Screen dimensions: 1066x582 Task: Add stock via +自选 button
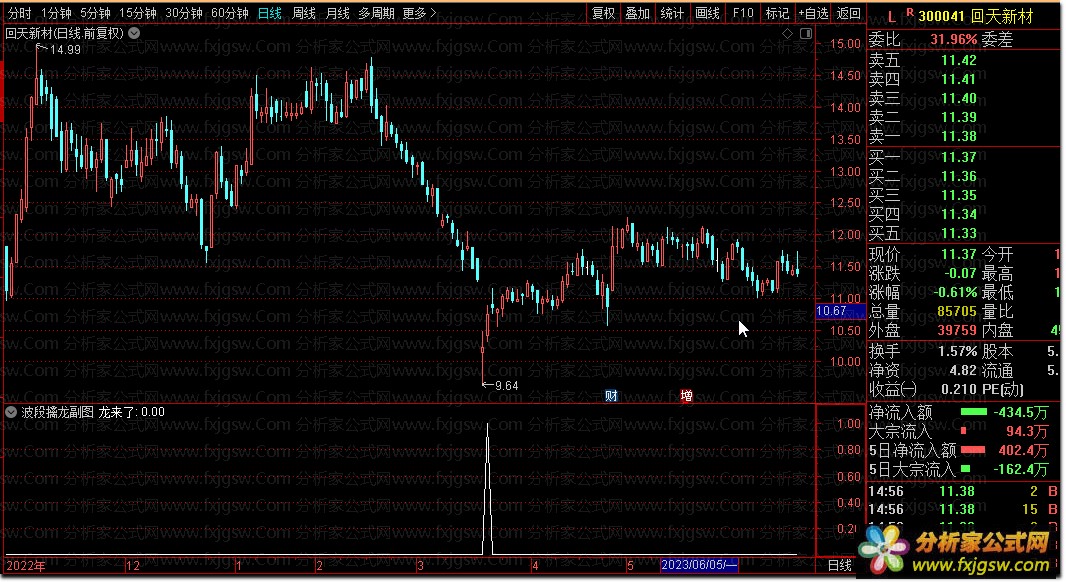pyautogui.click(x=813, y=13)
